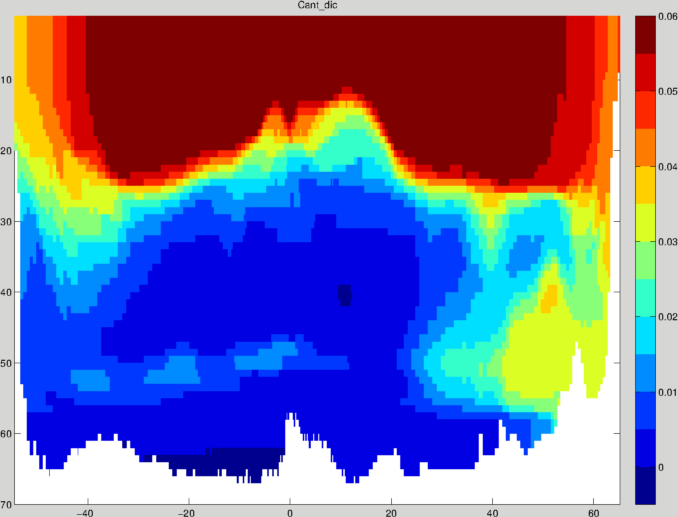Select the cyan colorbar band below 0.02
Screen dimensions: 678x517
click(x=645, y=335)
